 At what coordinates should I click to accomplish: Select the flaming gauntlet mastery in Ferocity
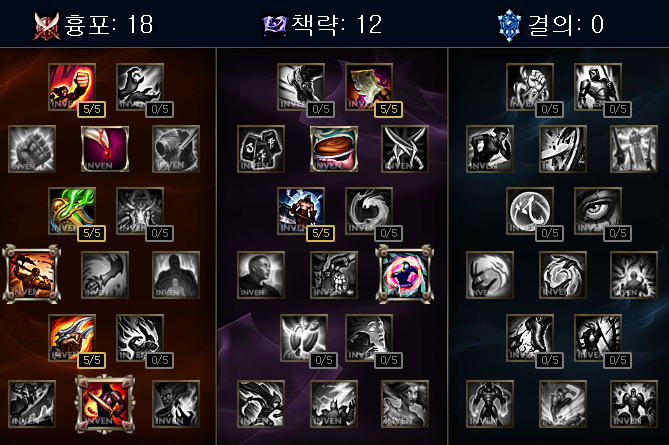72,338
